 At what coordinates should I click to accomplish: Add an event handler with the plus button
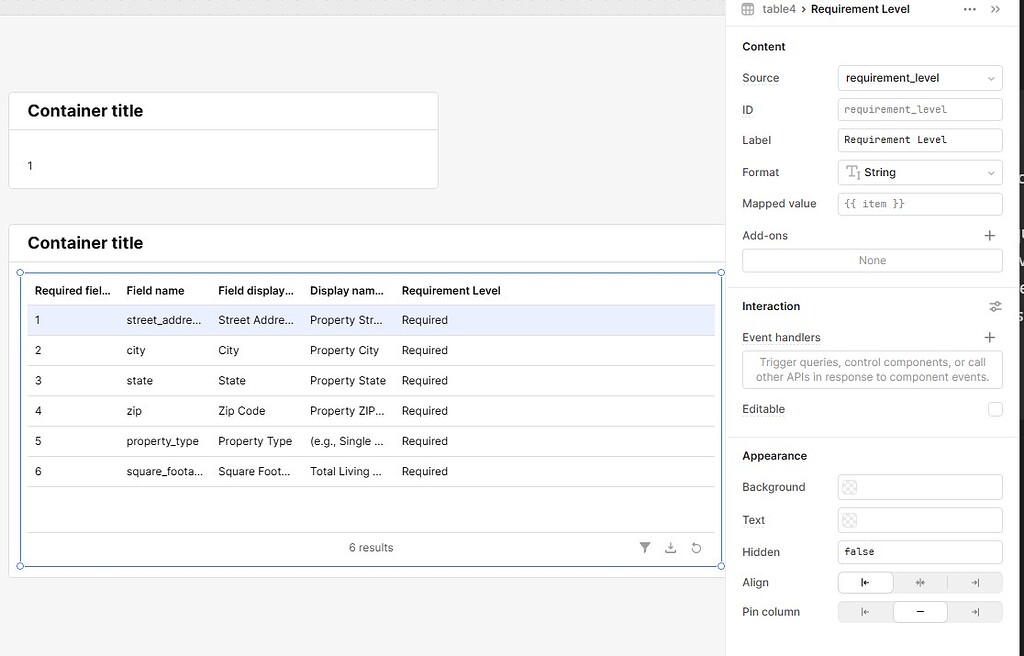coord(990,337)
